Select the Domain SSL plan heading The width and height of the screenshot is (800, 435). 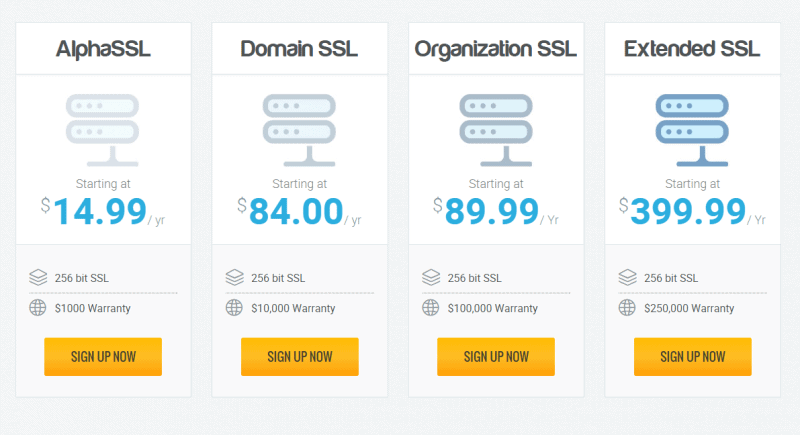[x=299, y=49]
